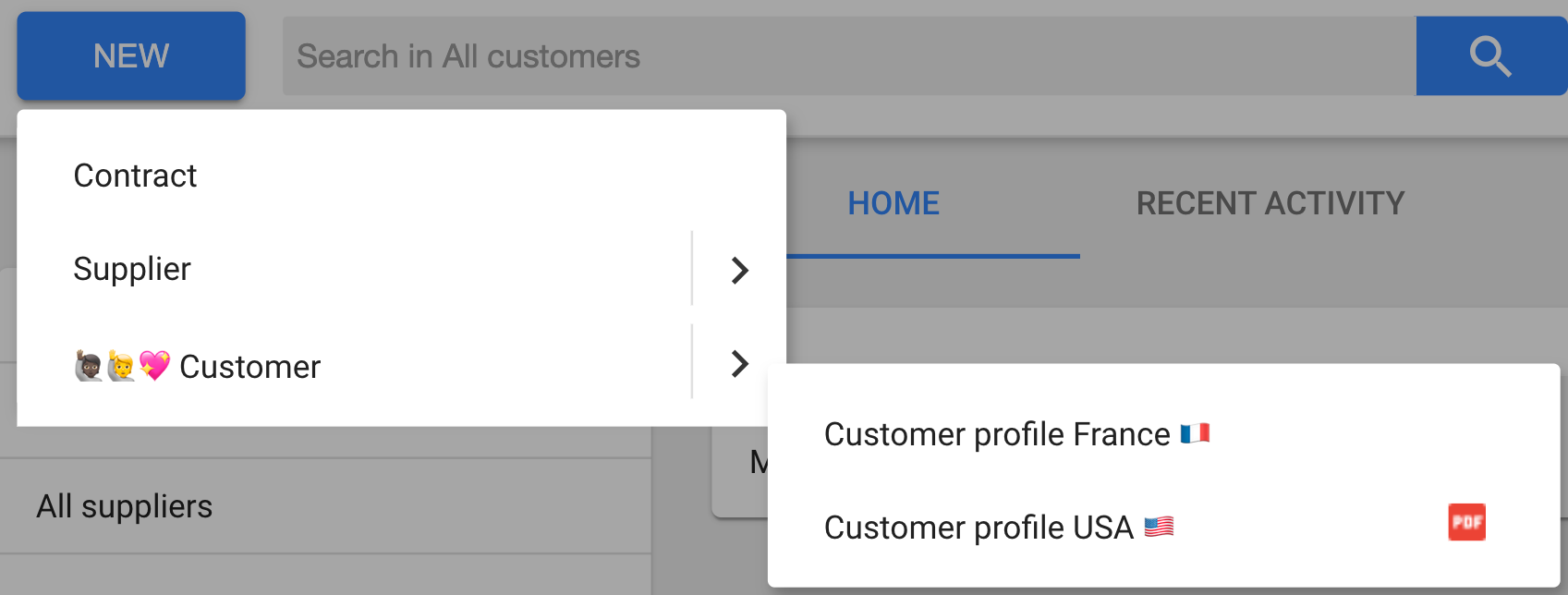Click the blue NEW button
The height and width of the screenshot is (595, 1568).
pos(131,56)
